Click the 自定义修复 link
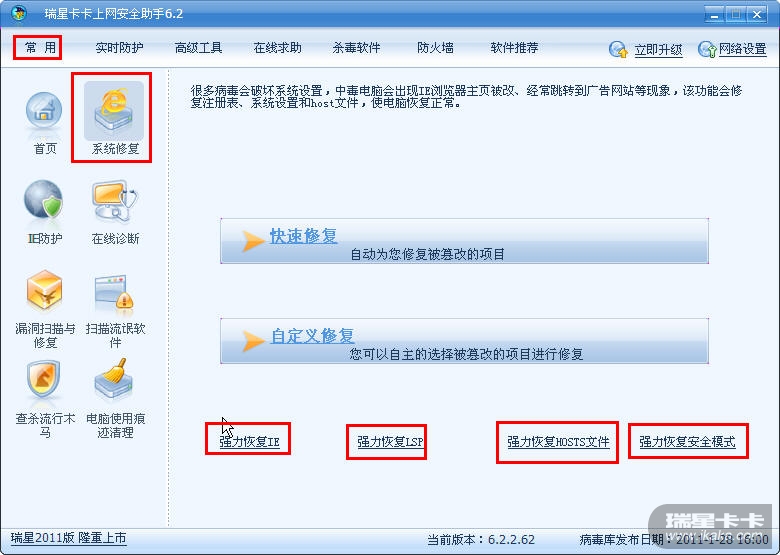Viewport: 780px width, 555px height. 312,336
